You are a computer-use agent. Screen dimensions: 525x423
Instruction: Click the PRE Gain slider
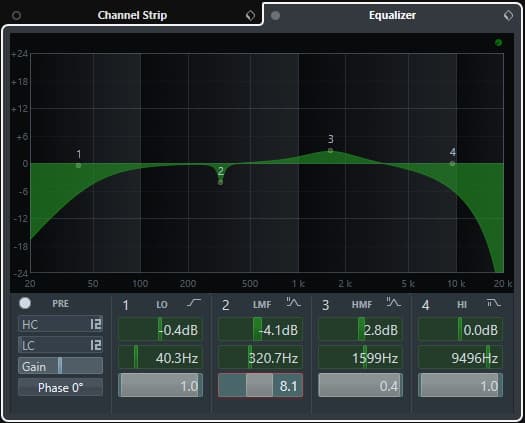tap(61, 366)
